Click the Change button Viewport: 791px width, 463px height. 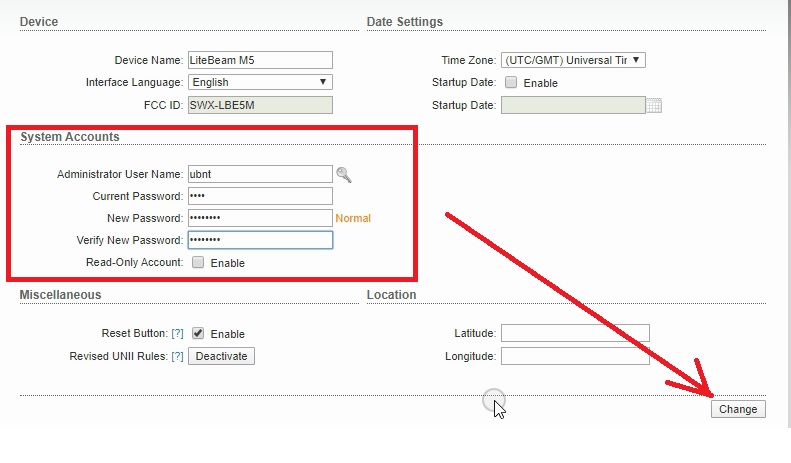[x=738, y=409]
